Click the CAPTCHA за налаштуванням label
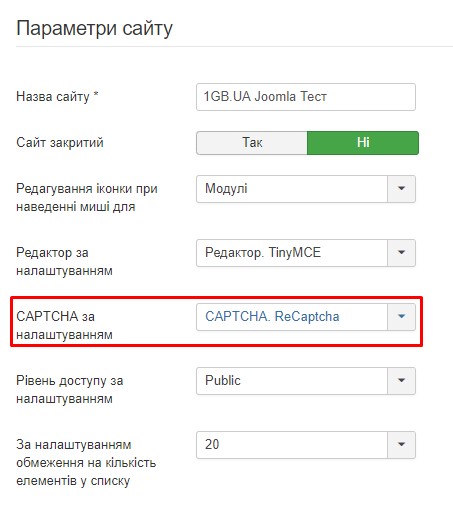The height and width of the screenshot is (510, 453). coord(64,325)
